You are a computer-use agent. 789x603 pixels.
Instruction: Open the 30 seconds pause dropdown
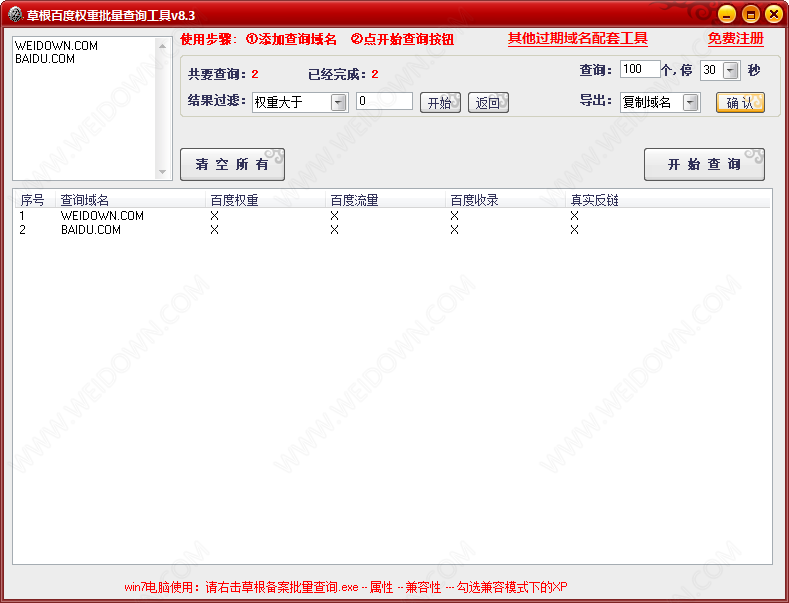[x=731, y=70]
